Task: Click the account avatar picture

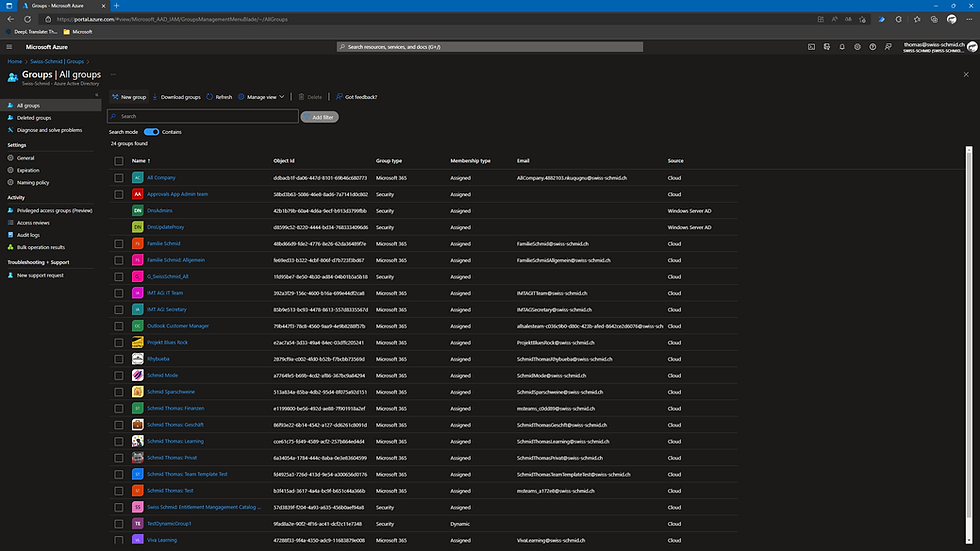Action: click(x=972, y=47)
